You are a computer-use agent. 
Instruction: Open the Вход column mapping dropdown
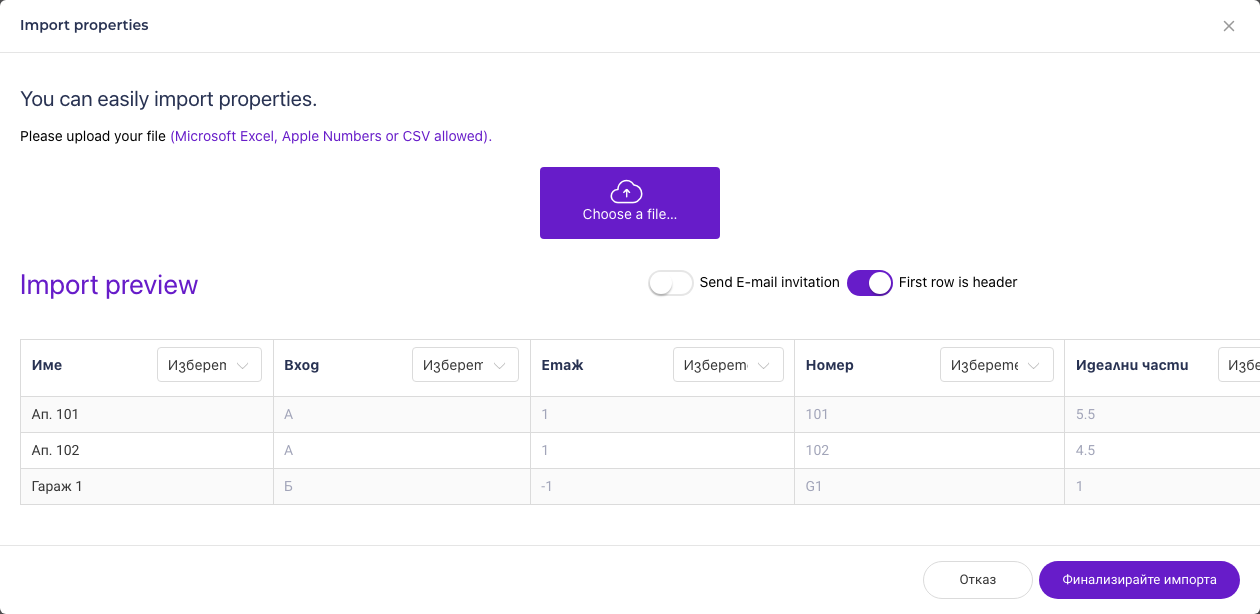click(x=465, y=365)
